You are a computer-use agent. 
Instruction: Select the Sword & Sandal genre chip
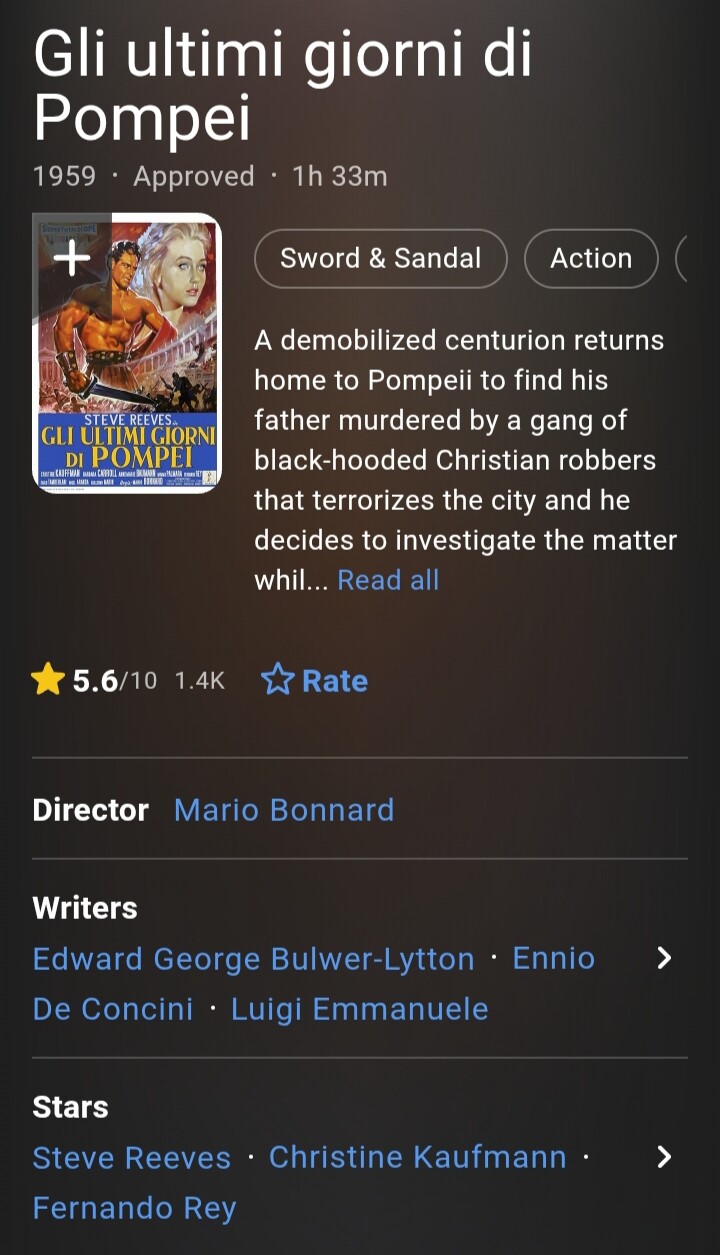pyautogui.click(x=381, y=259)
